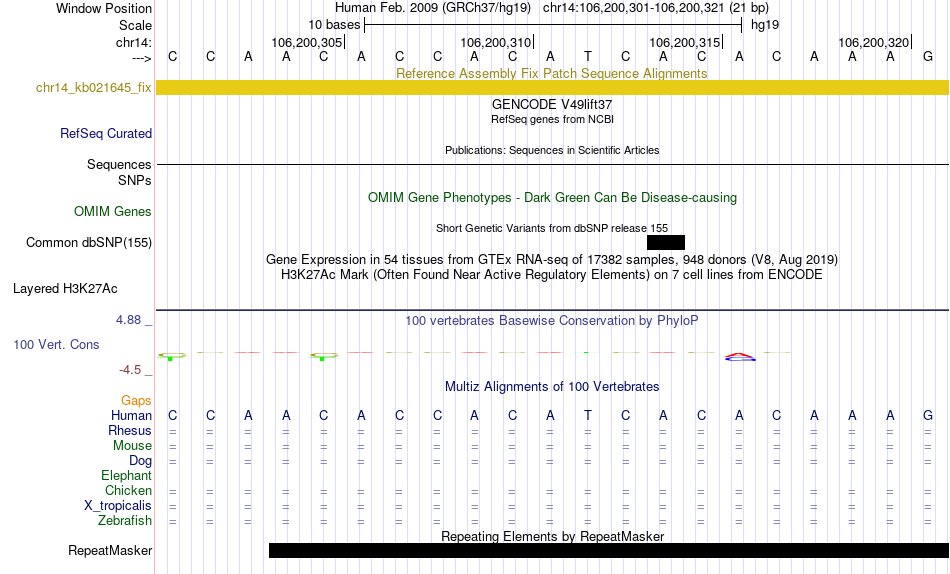The image size is (950, 574).
Task: Click the G base in the Human alignment row
Action: pyautogui.click(x=928, y=415)
